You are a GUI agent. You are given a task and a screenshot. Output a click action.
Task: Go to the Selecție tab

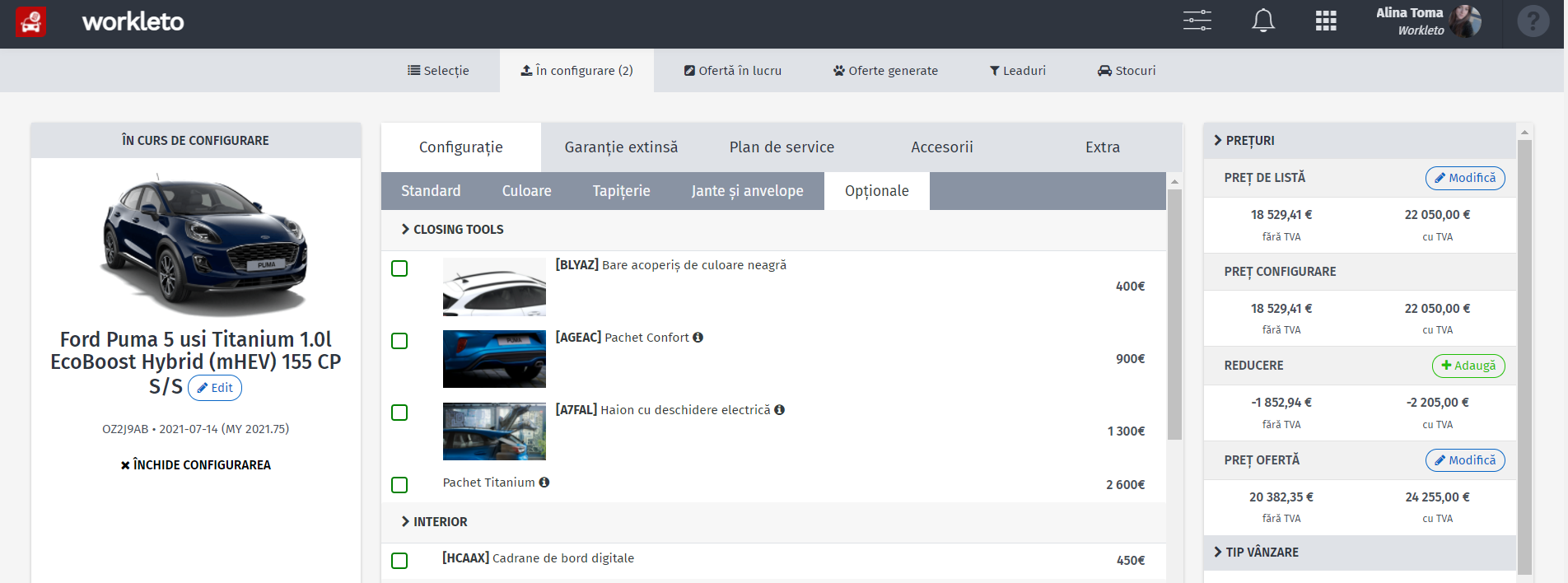(438, 71)
